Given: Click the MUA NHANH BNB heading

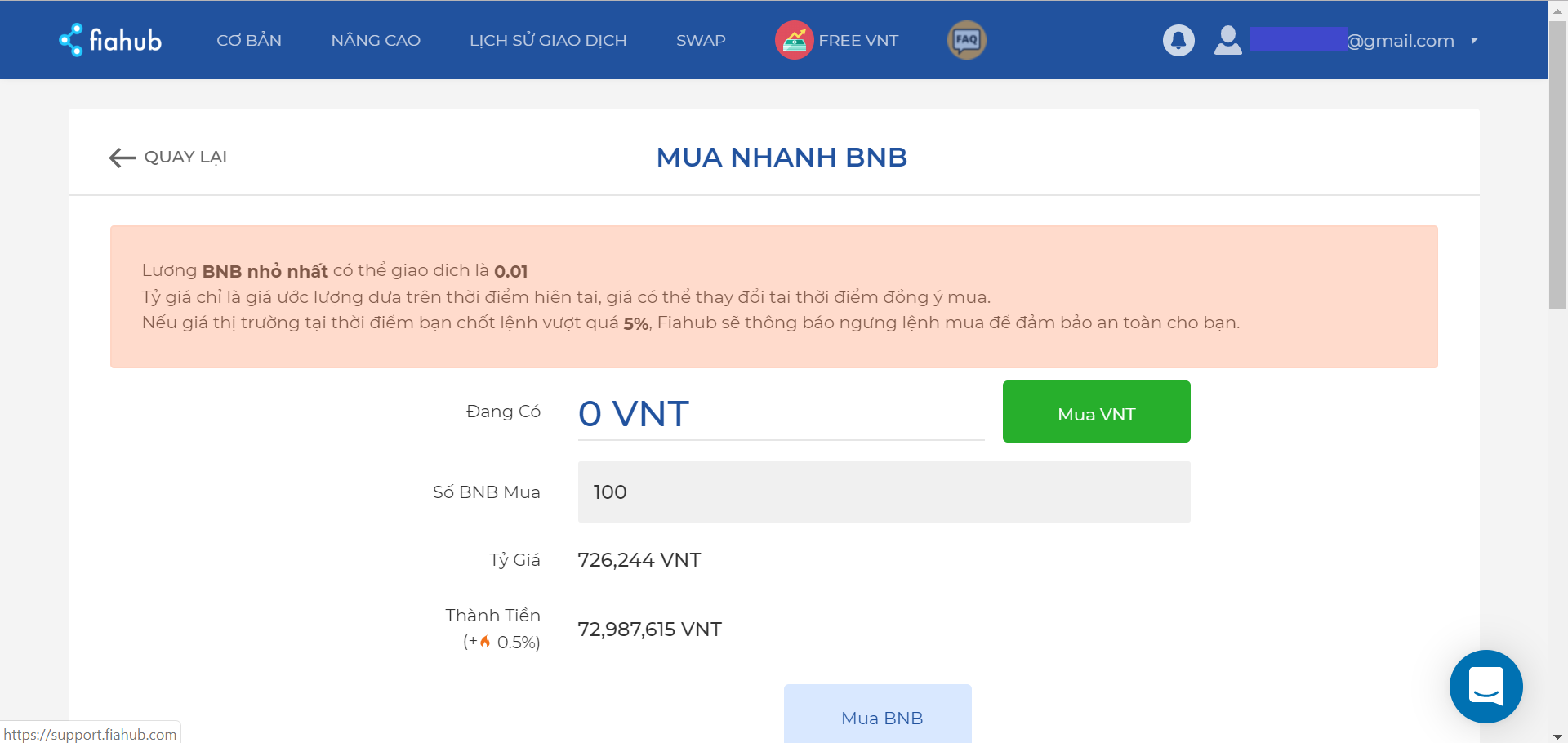Looking at the screenshot, I should click(x=782, y=158).
